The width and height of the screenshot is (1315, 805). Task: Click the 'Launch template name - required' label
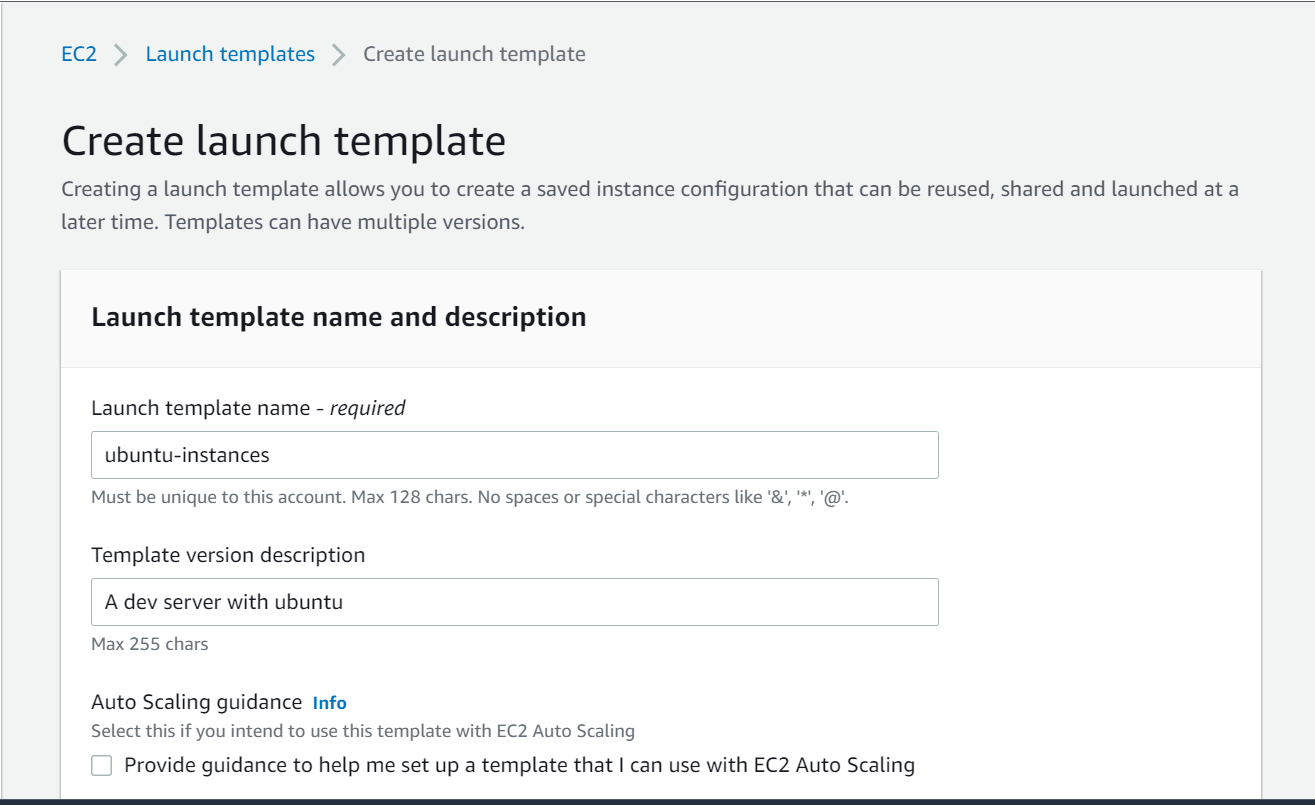(x=249, y=408)
